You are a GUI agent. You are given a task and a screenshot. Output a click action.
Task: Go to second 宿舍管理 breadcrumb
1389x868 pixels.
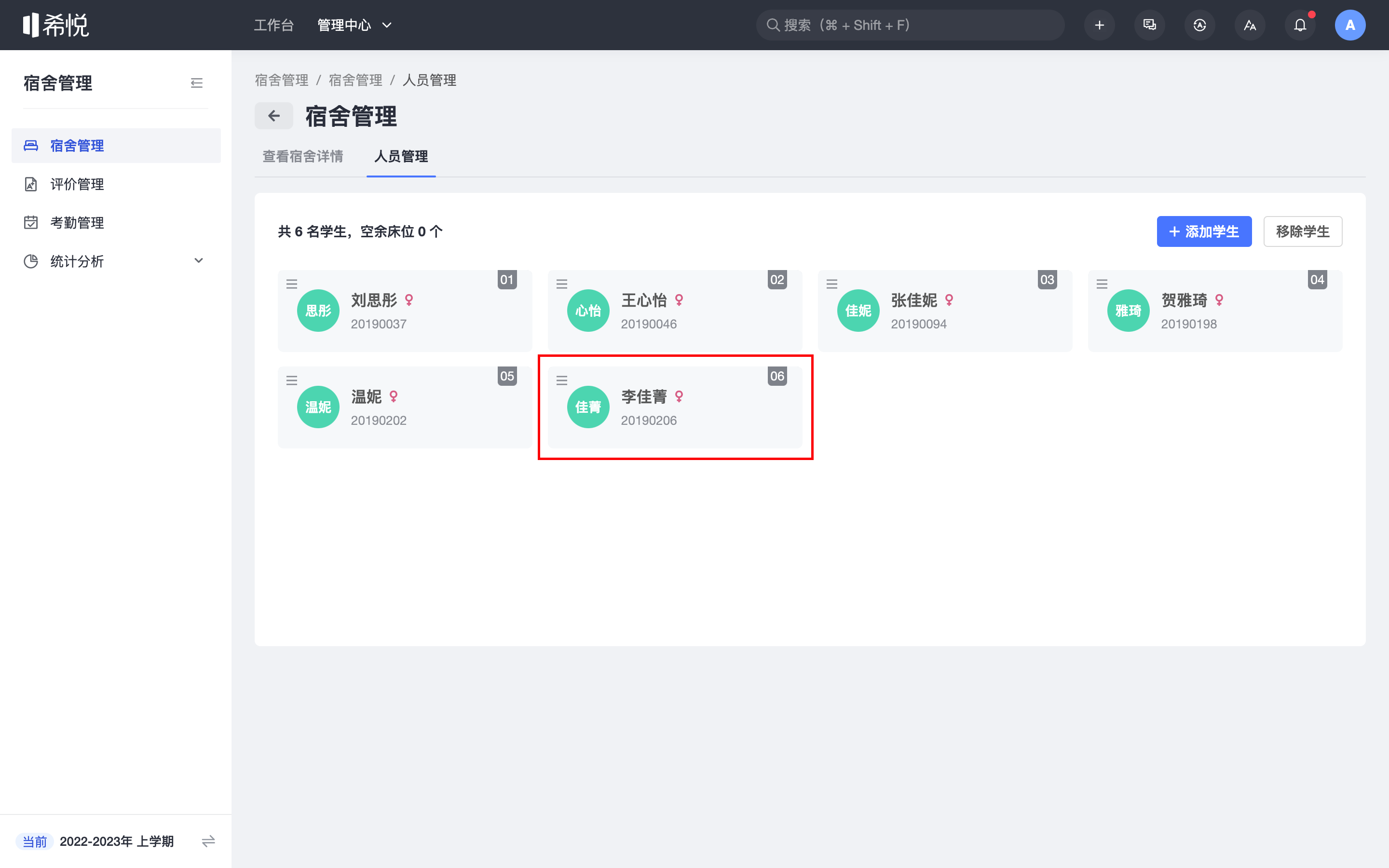355,81
